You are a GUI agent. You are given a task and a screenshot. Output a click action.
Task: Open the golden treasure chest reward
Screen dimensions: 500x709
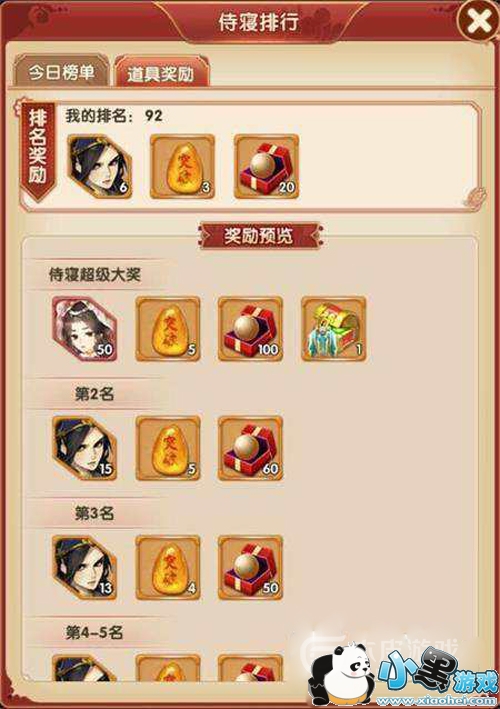[334, 329]
